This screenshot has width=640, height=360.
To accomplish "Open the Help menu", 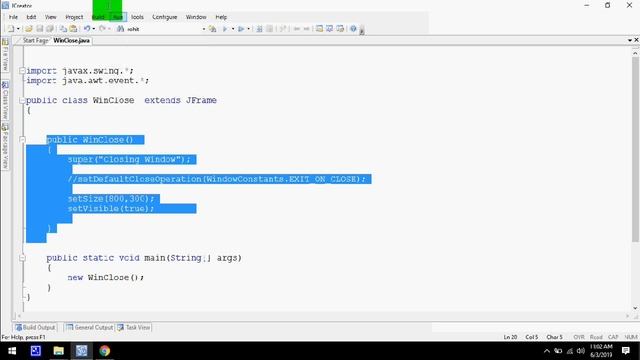I will coord(221,17).
